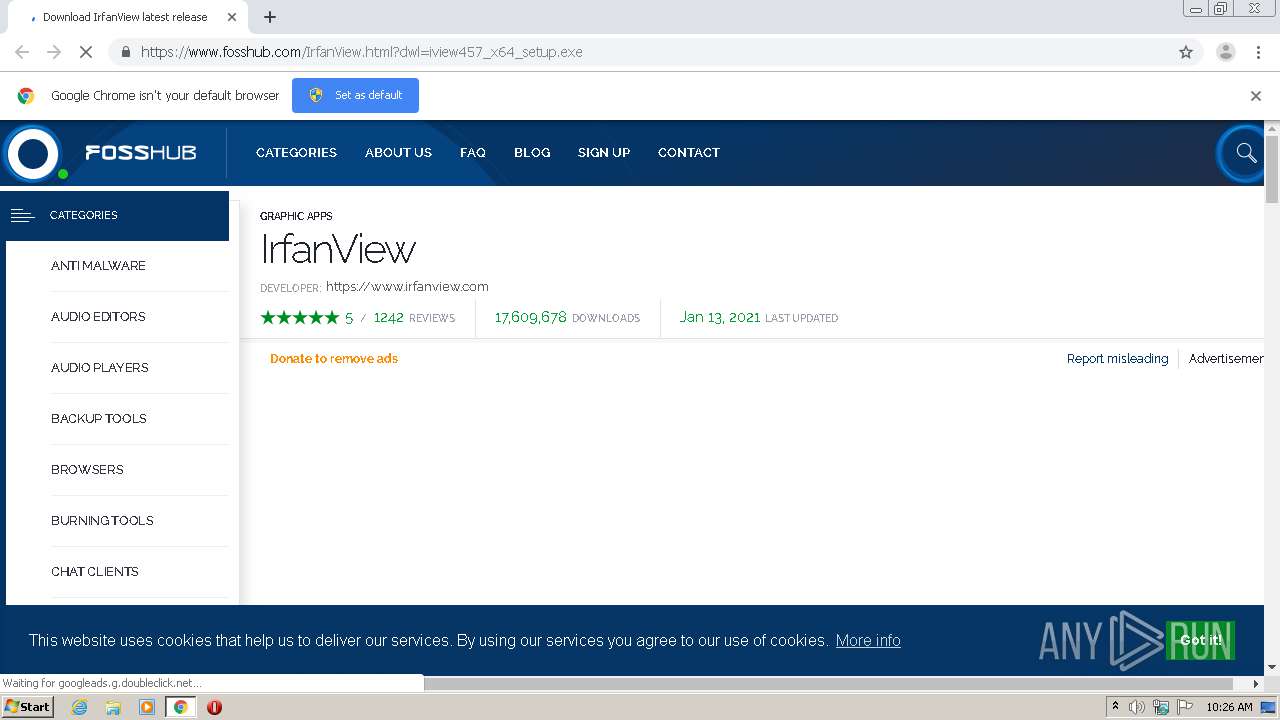Click scroll-down arrow of vertical scrollbar

1272,667
